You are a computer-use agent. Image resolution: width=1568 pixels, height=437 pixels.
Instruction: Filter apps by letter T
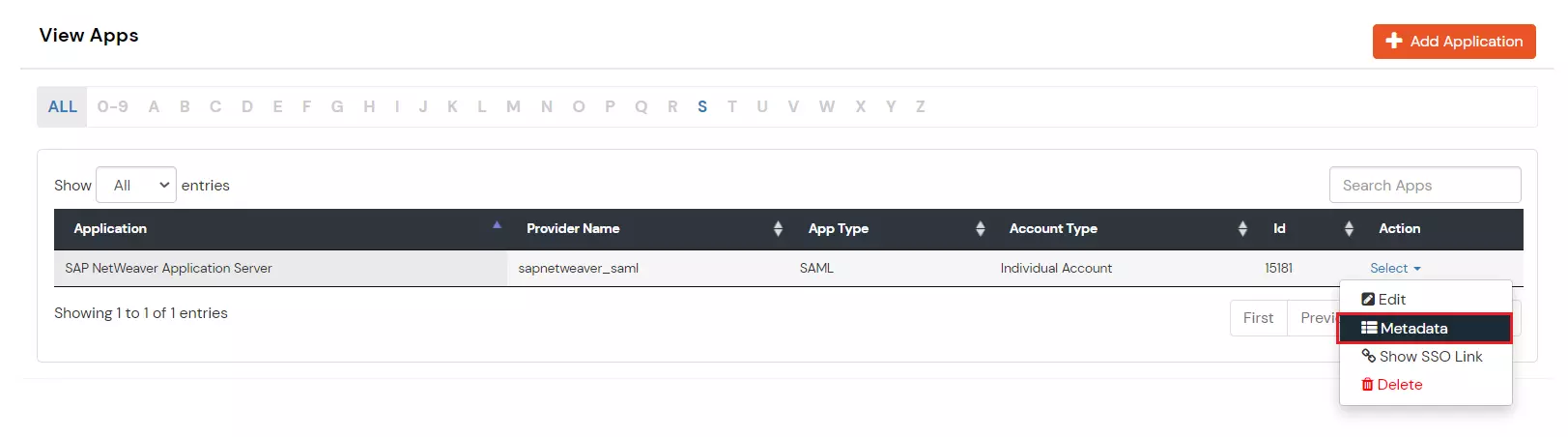(x=732, y=106)
